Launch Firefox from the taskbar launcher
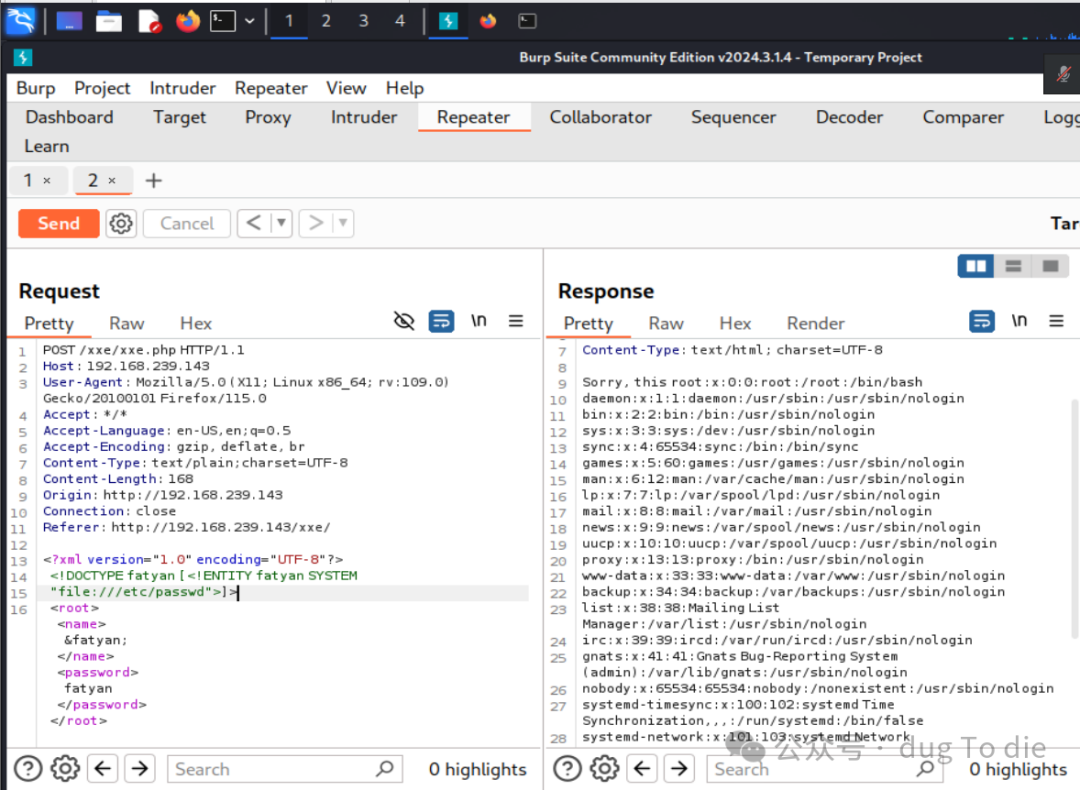Image resolution: width=1080 pixels, height=790 pixels. click(x=187, y=21)
